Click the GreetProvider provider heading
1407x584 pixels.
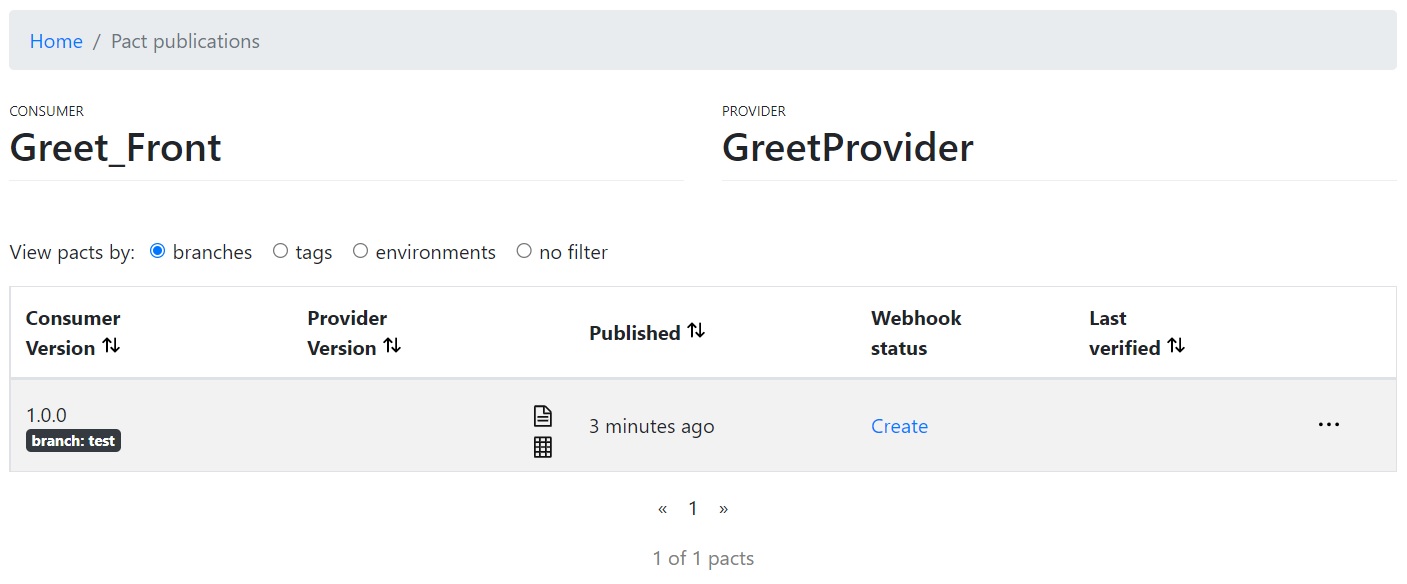847,148
